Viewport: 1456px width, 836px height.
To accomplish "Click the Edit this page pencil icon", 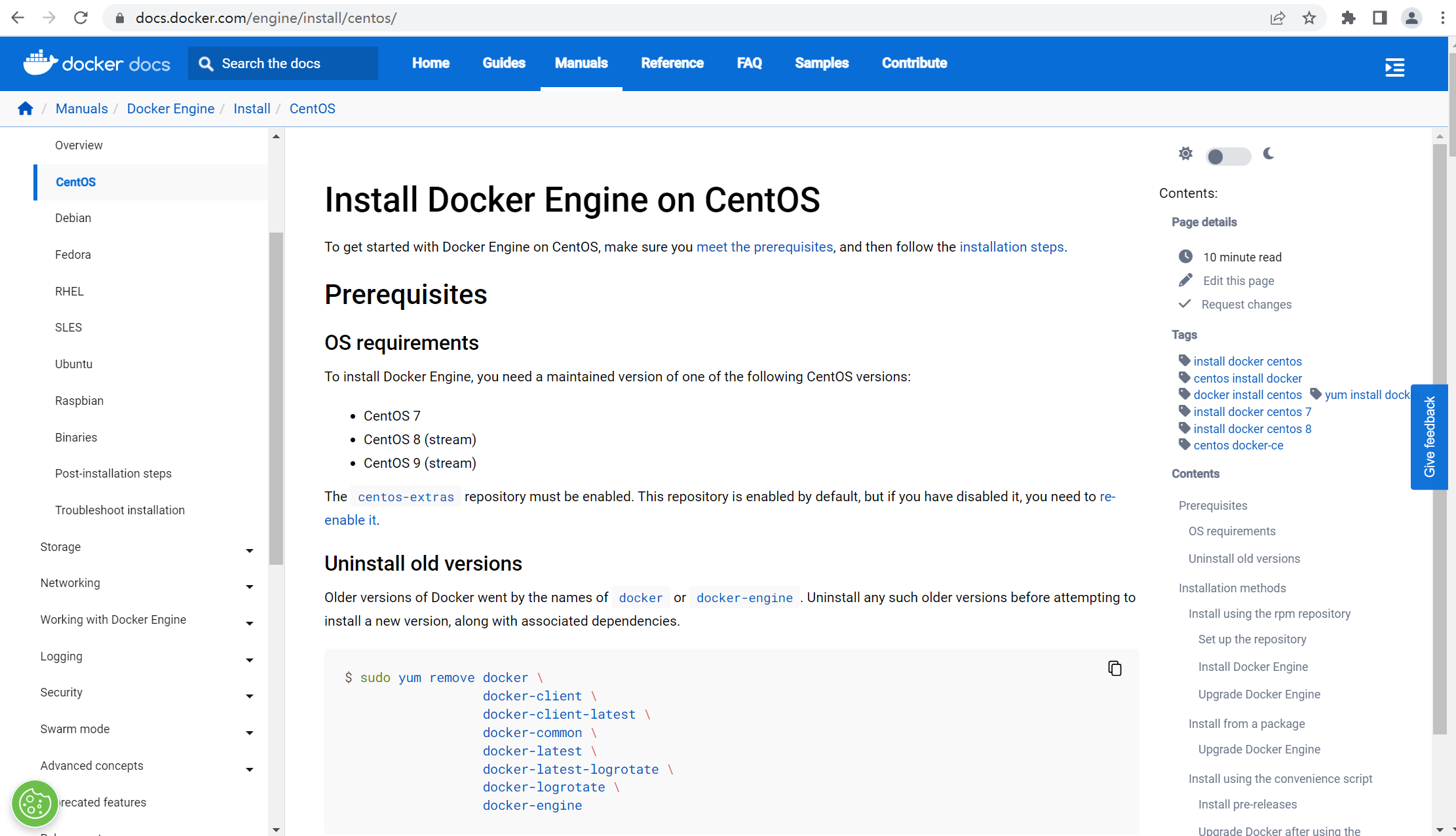I will [1185, 280].
